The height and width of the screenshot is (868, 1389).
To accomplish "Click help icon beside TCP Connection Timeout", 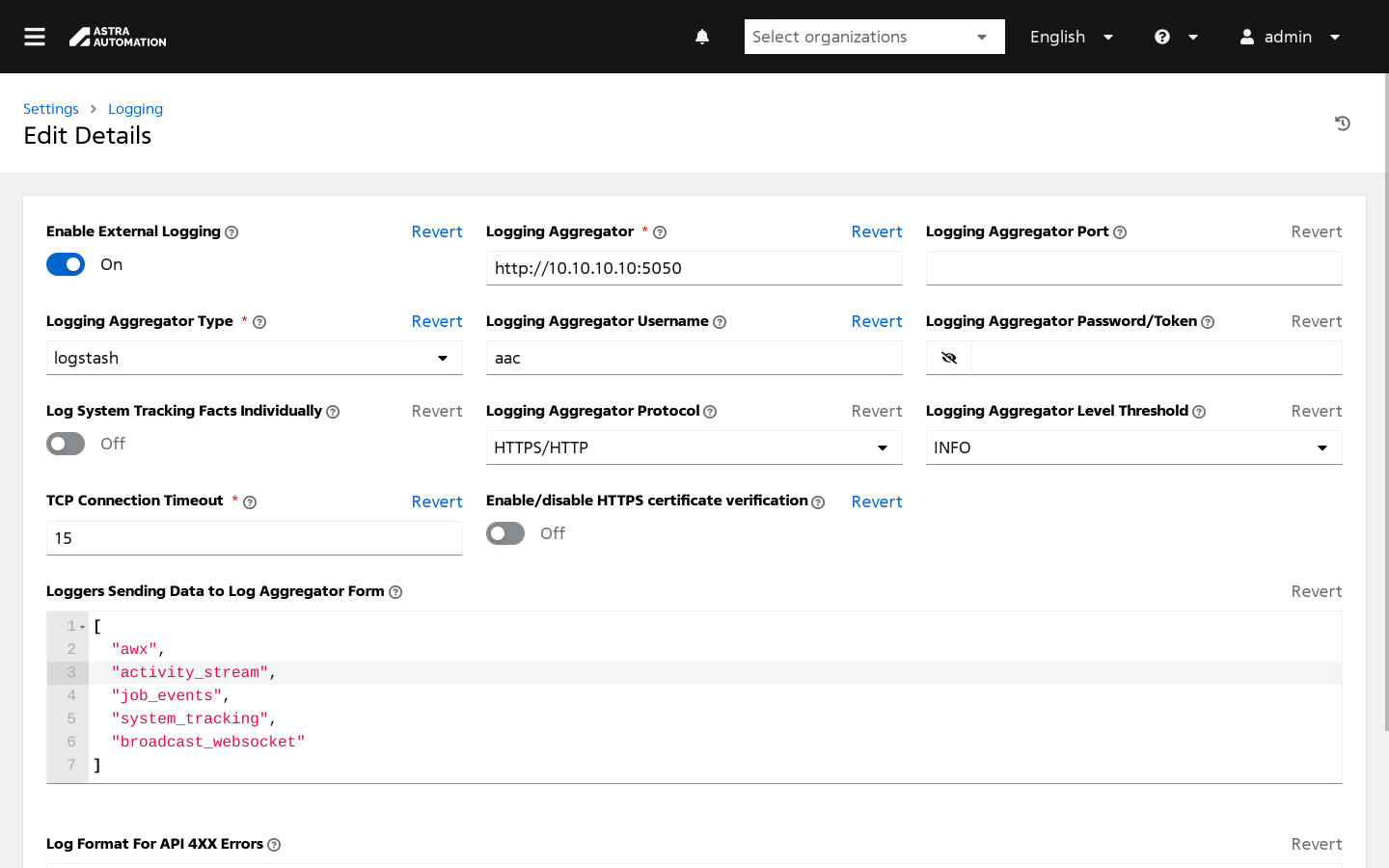I will pyautogui.click(x=250, y=502).
